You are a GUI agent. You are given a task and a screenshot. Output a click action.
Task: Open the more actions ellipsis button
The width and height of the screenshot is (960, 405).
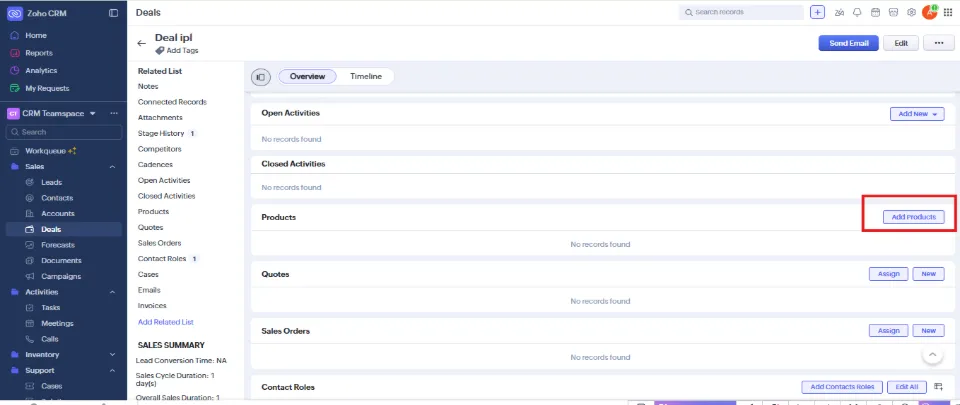click(939, 43)
